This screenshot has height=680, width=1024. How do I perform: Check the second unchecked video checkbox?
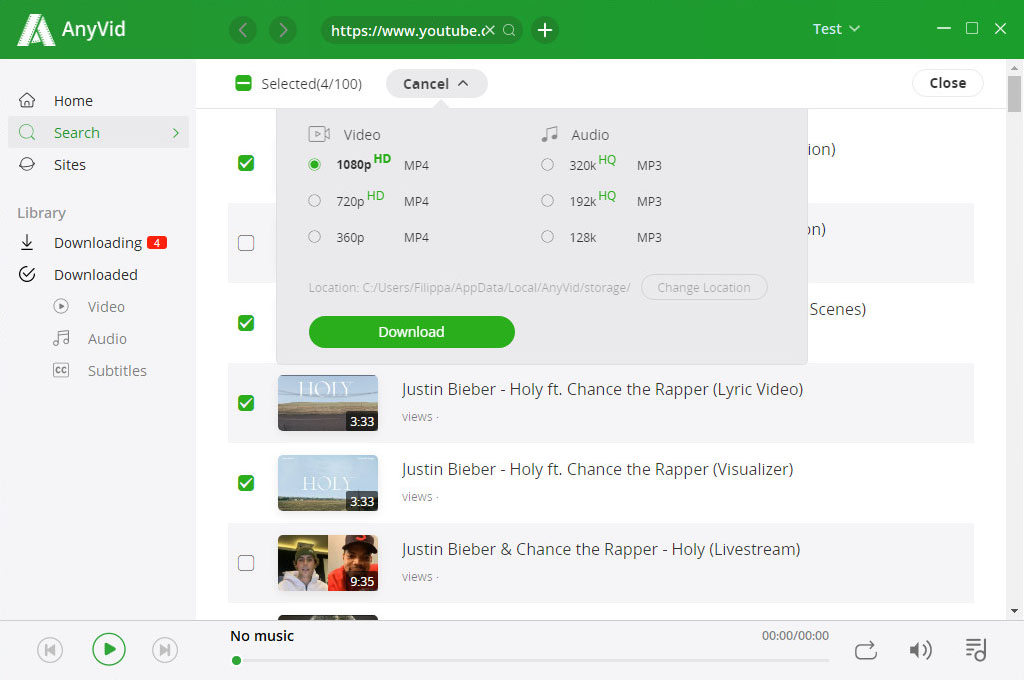tap(246, 243)
